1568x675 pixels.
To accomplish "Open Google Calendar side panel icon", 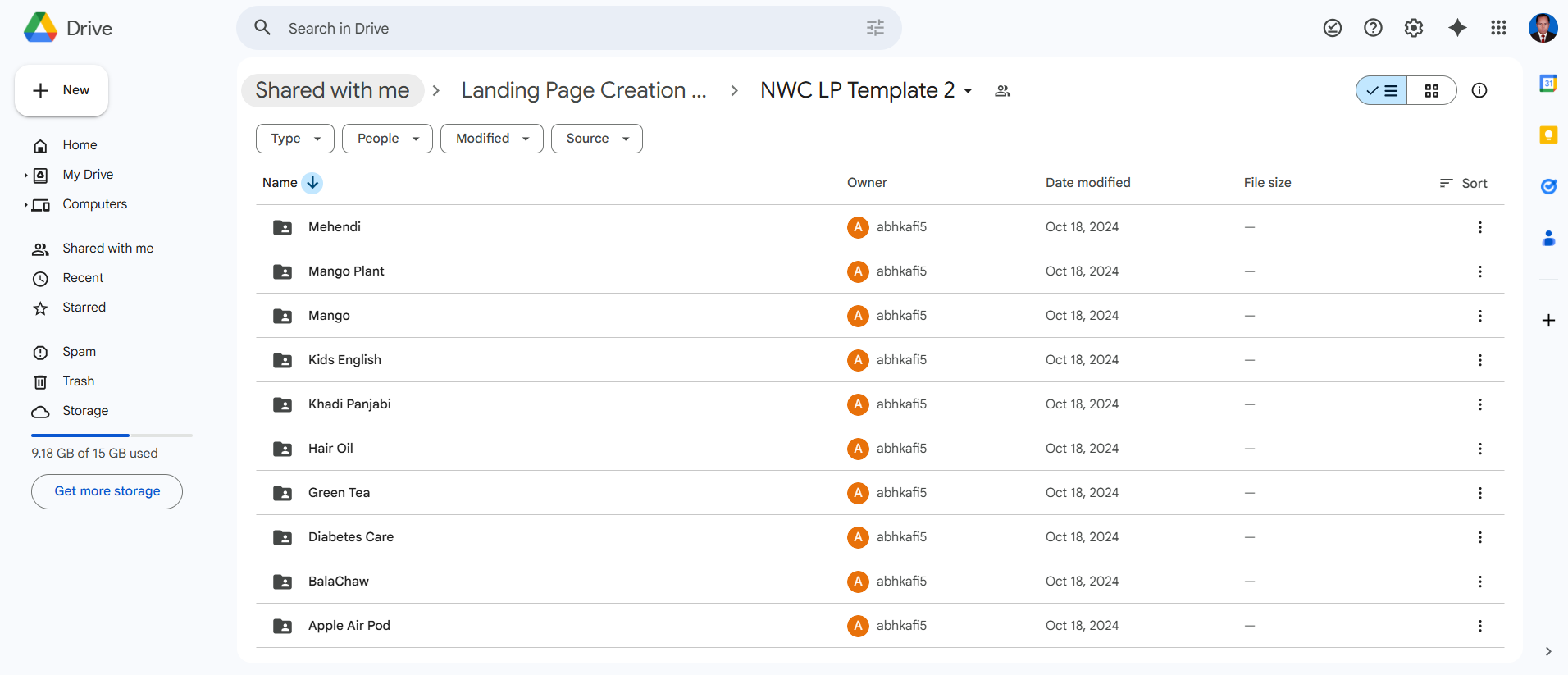I will 1548,84.
